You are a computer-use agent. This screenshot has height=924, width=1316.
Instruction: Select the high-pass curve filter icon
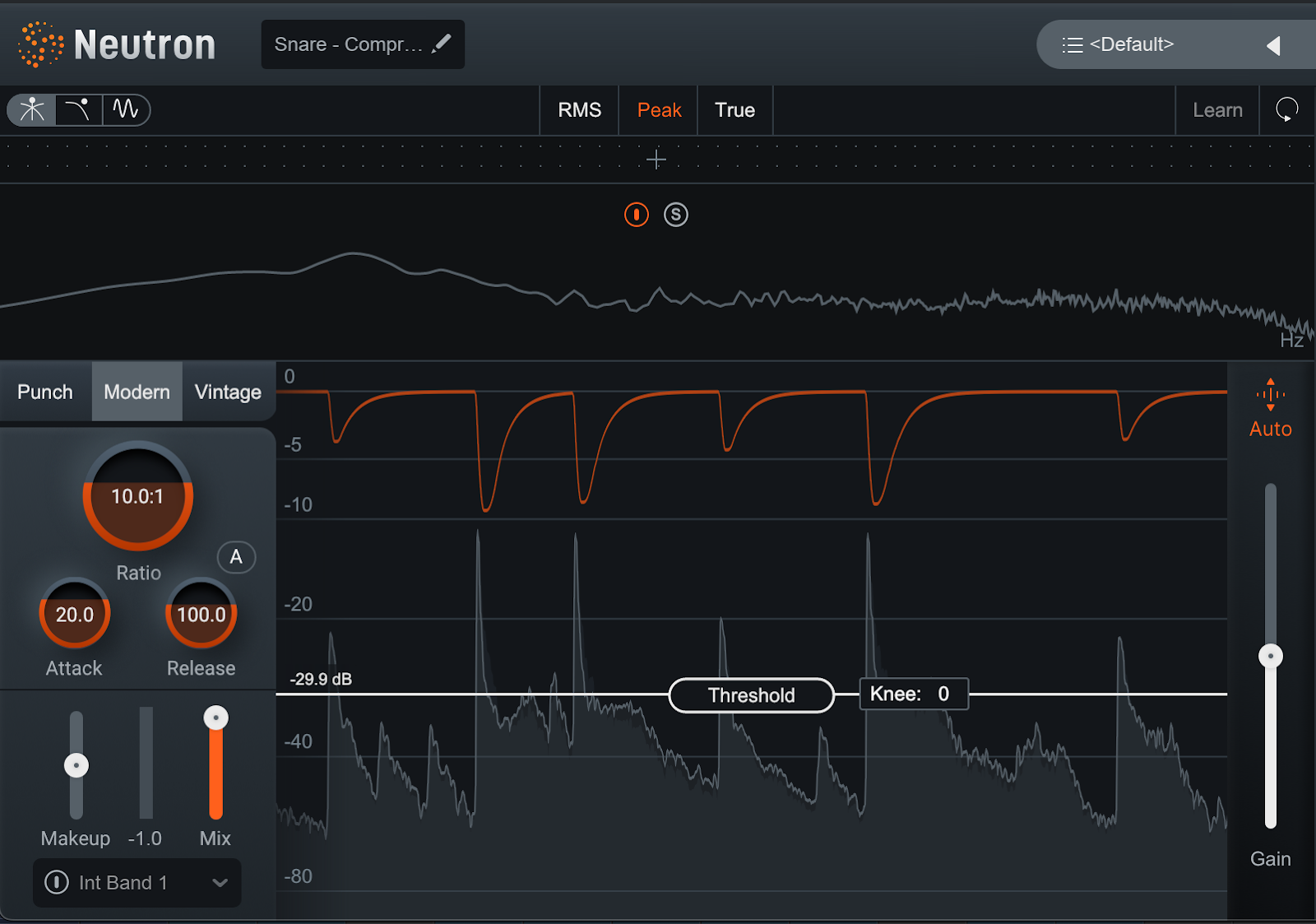click(x=79, y=109)
